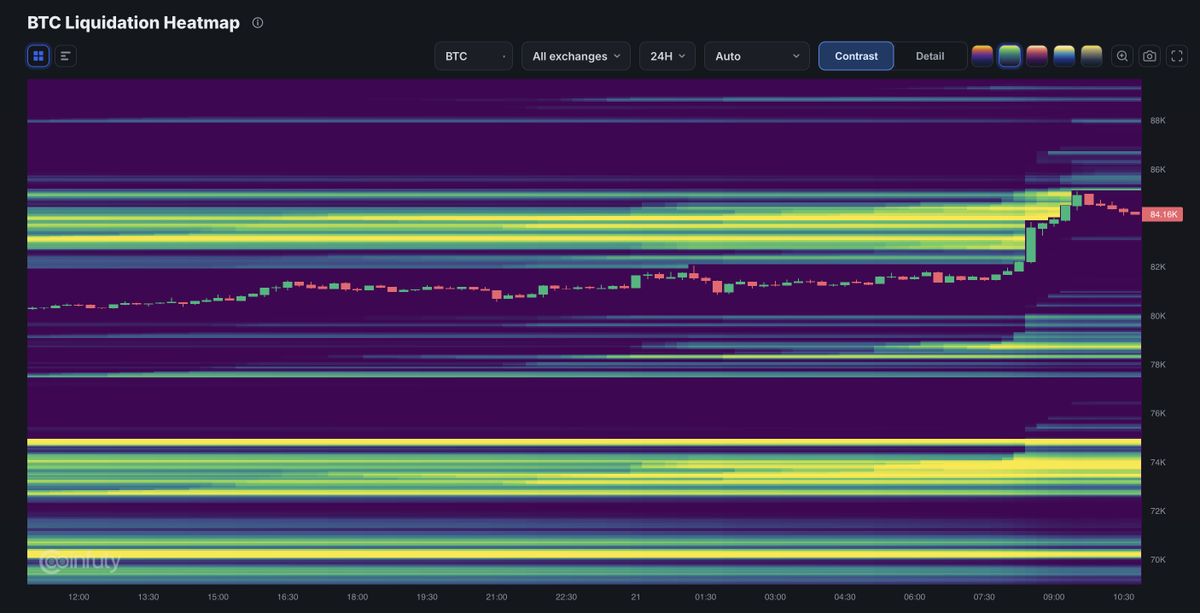Click the 86K price axis label
Viewport: 1200px width, 613px height.
coord(1158,170)
